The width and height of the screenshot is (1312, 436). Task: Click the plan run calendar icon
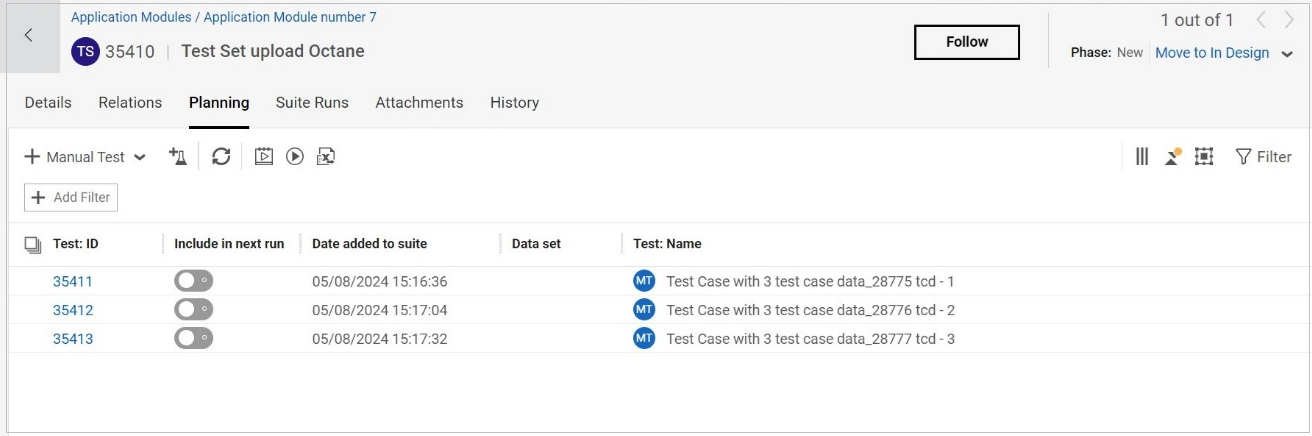pyautogui.click(x=264, y=156)
